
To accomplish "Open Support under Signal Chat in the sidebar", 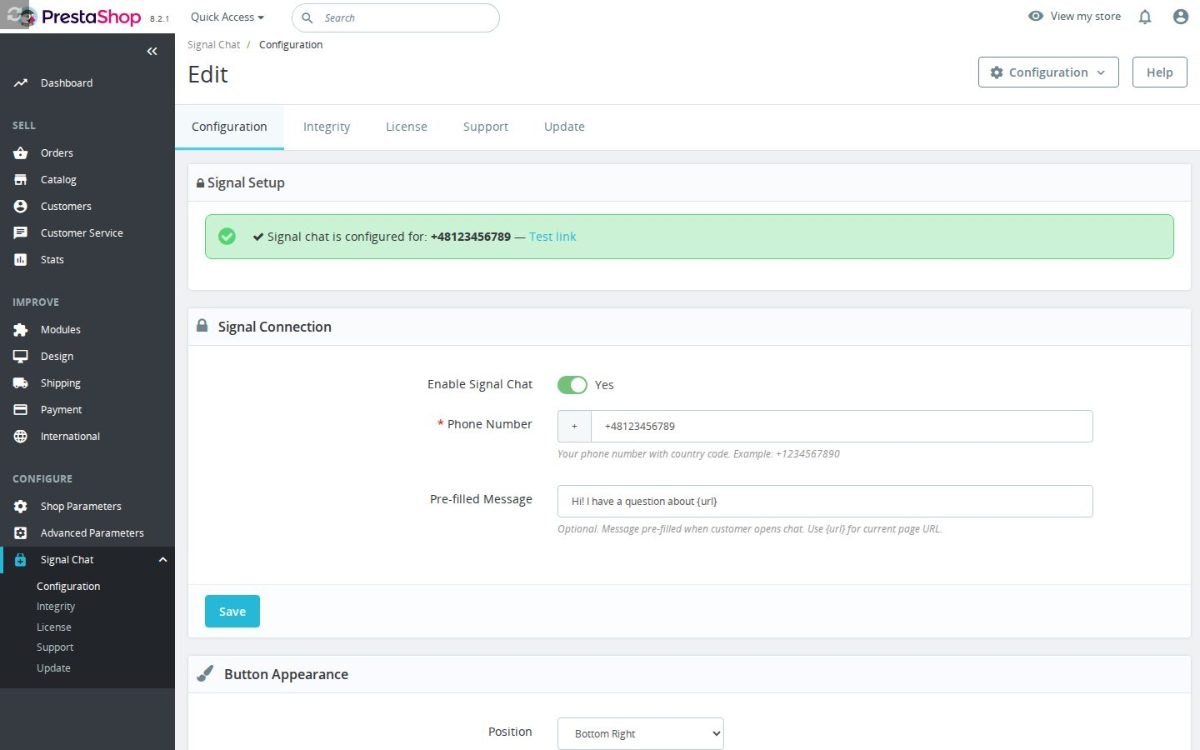I will pos(55,648).
